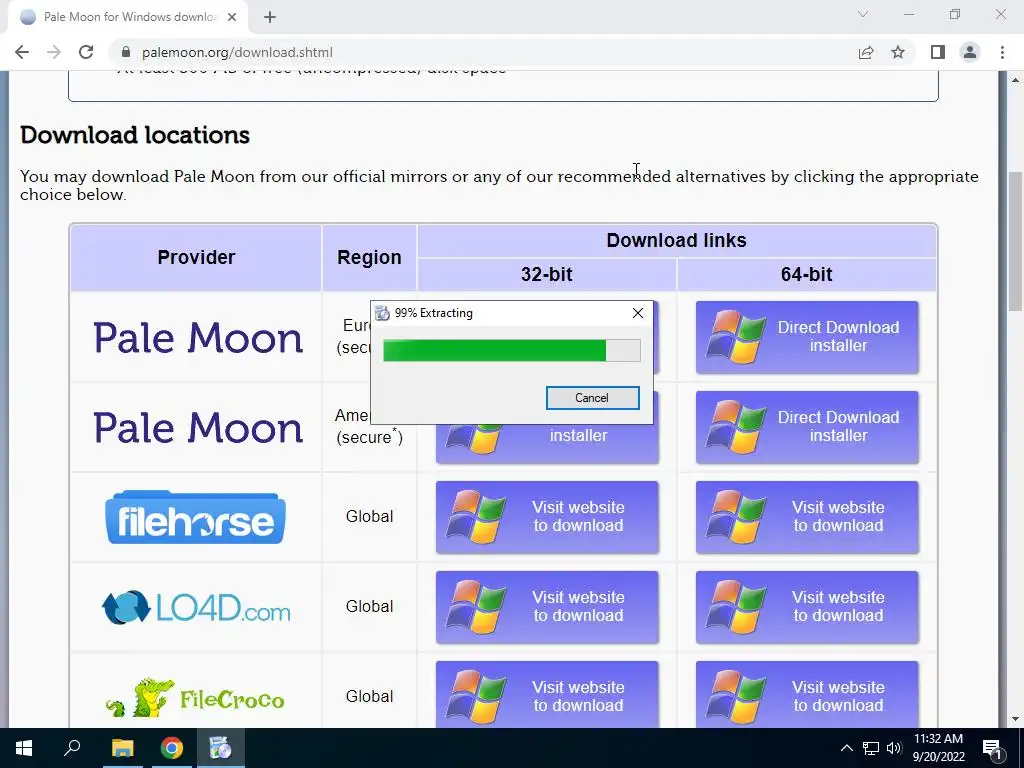Click the Region column header

tap(369, 257)
